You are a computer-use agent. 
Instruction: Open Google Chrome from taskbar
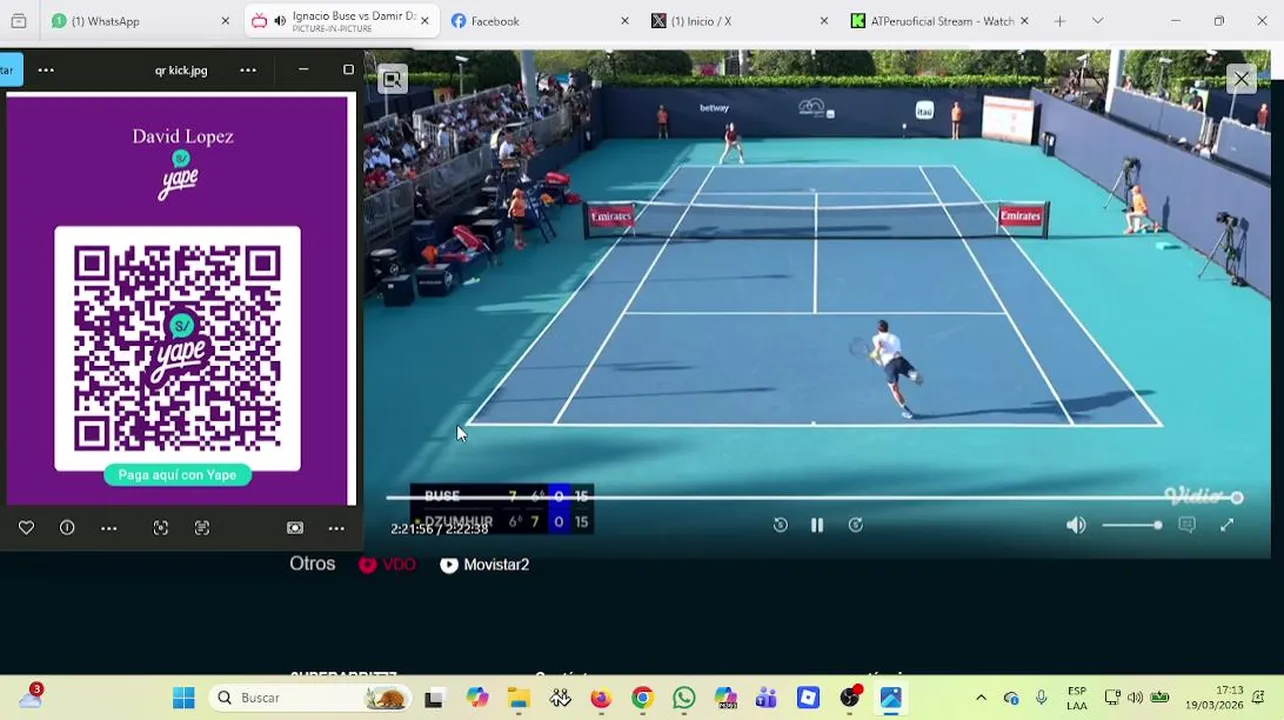(642, 698)
